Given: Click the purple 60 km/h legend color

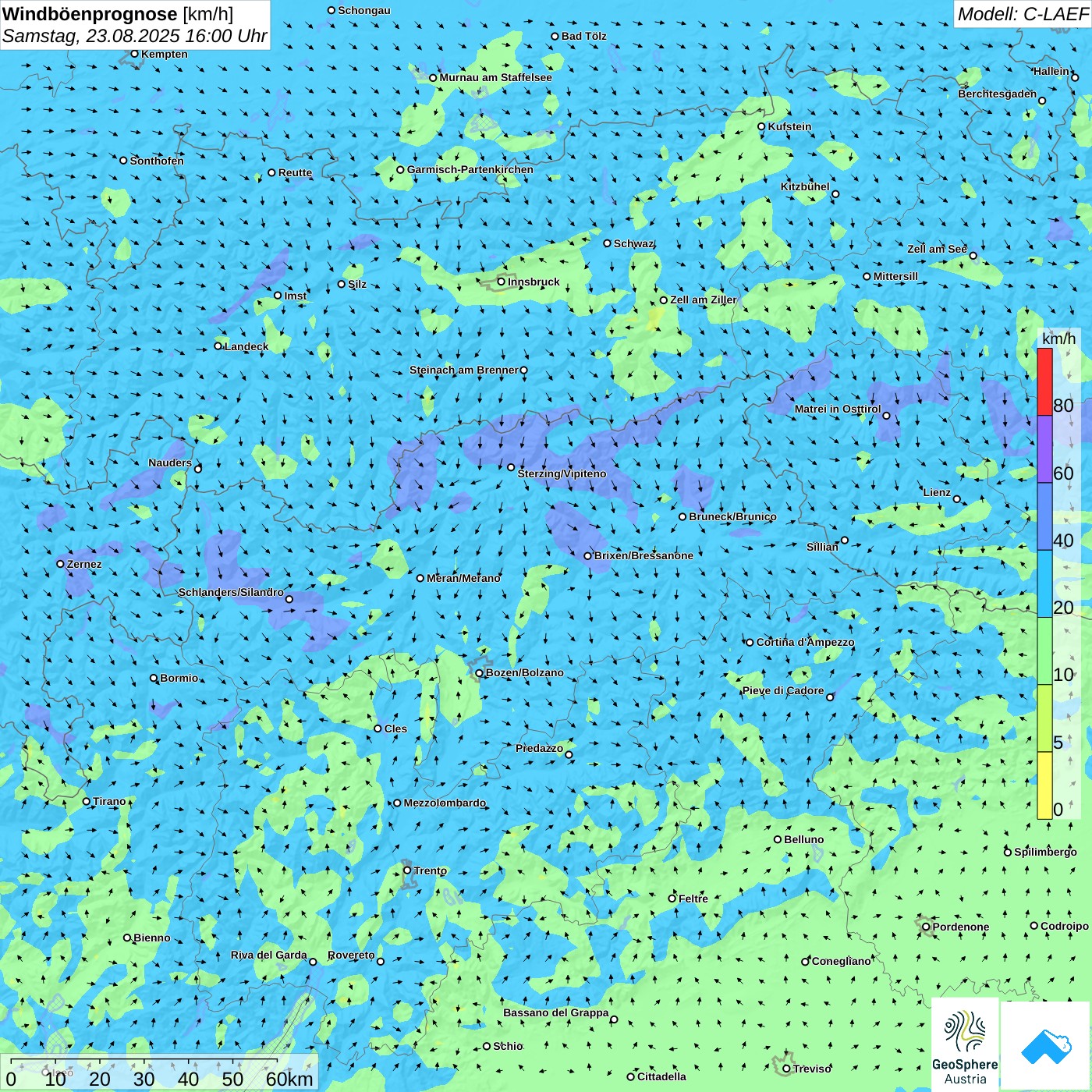Looking at the screenshot, I should [1044, 449].
